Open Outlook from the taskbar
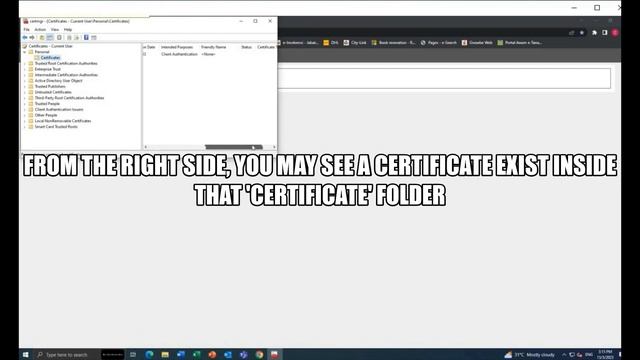This screenshot has width=640, height=360. coord(228,355)
